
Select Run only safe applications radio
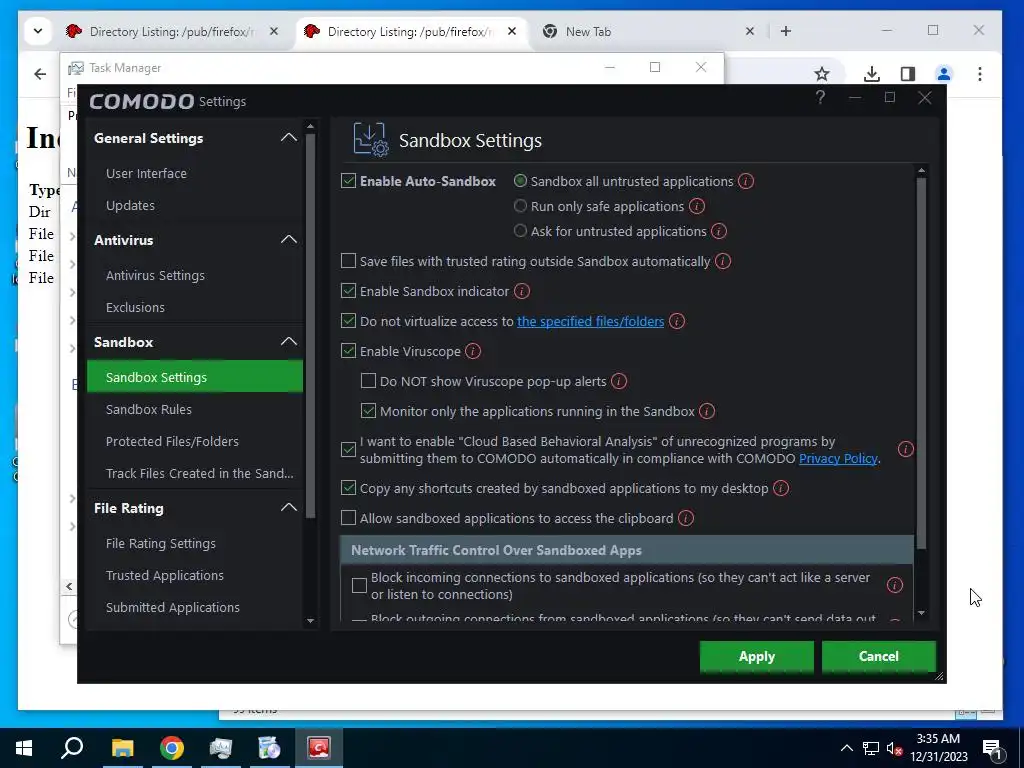[520, 206]
